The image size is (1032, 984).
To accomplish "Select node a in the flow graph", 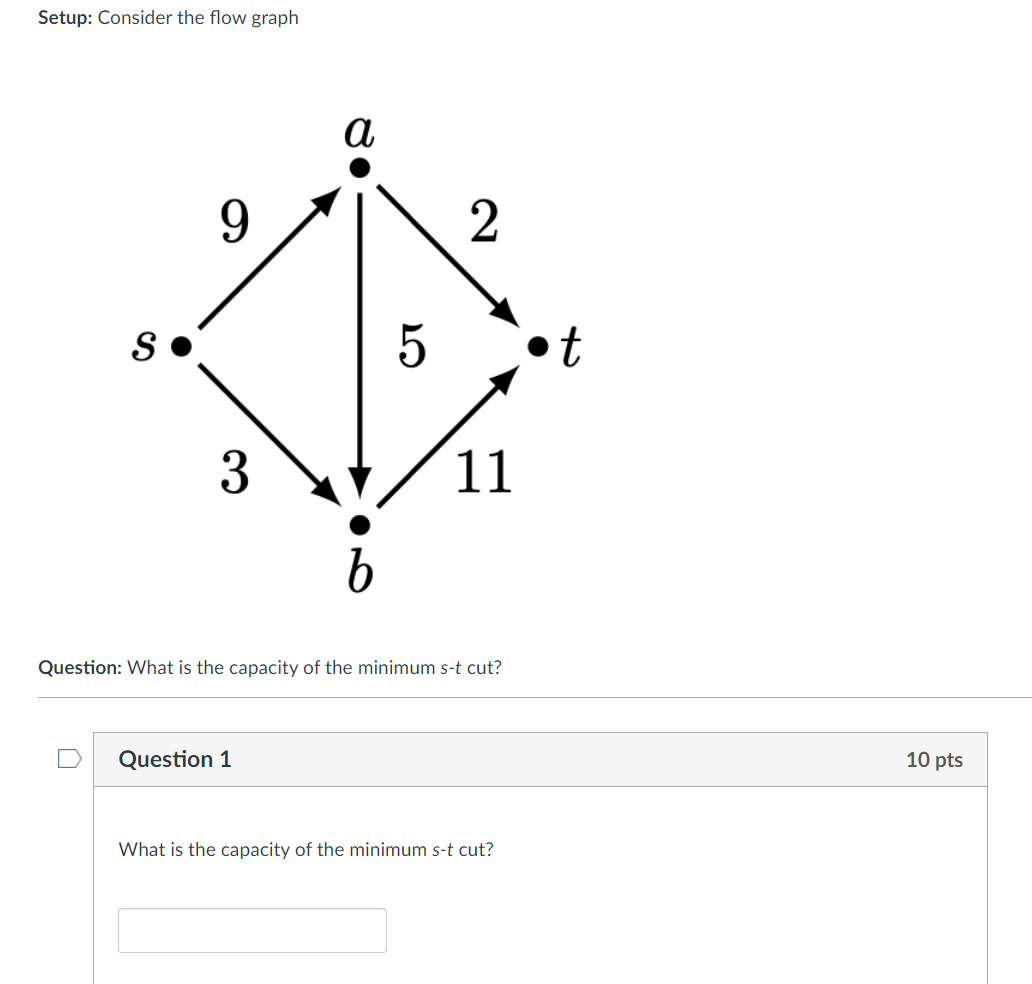I will pos(358,168).
